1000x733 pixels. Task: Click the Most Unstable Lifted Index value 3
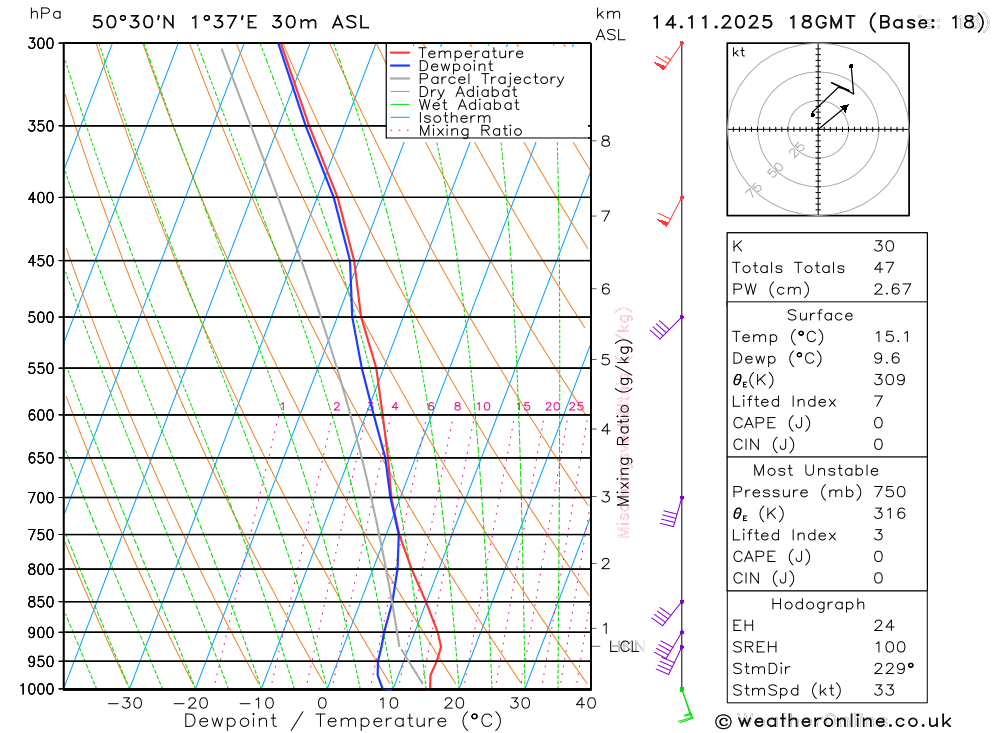point(879,535)
